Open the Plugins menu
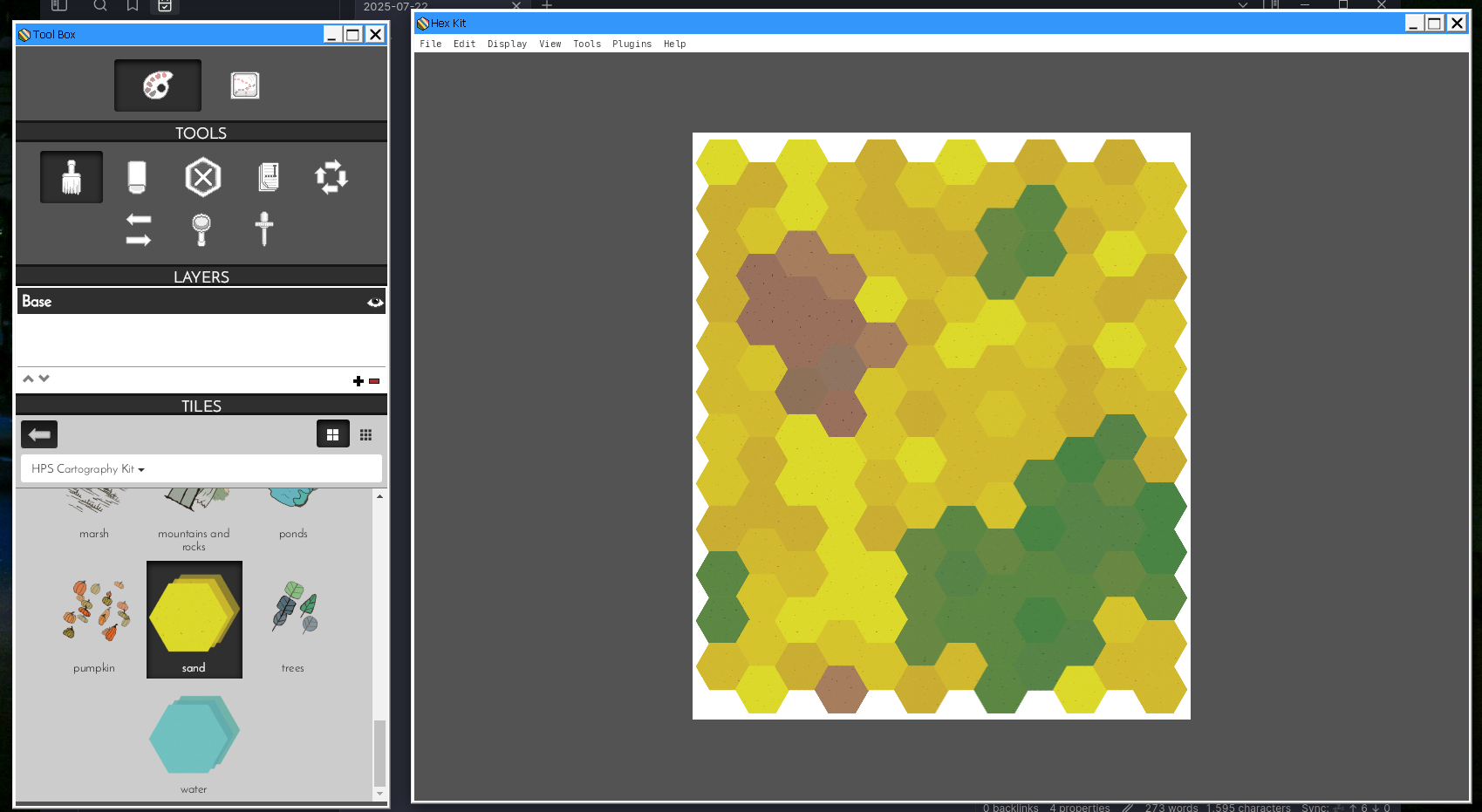Viewport: 1482px width, 812px height. click(632, 44)
